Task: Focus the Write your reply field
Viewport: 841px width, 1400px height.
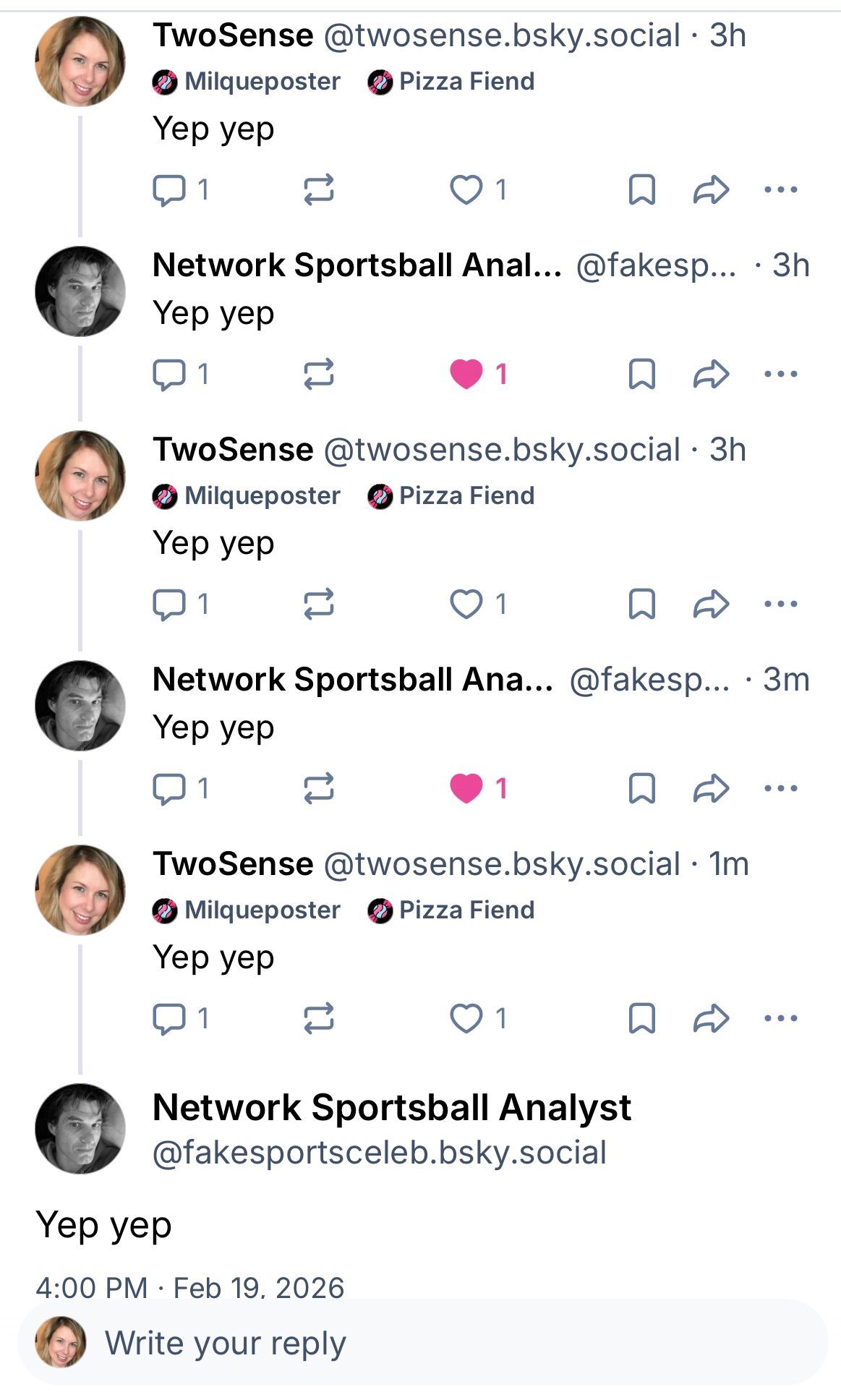Action: [434, 1343]
